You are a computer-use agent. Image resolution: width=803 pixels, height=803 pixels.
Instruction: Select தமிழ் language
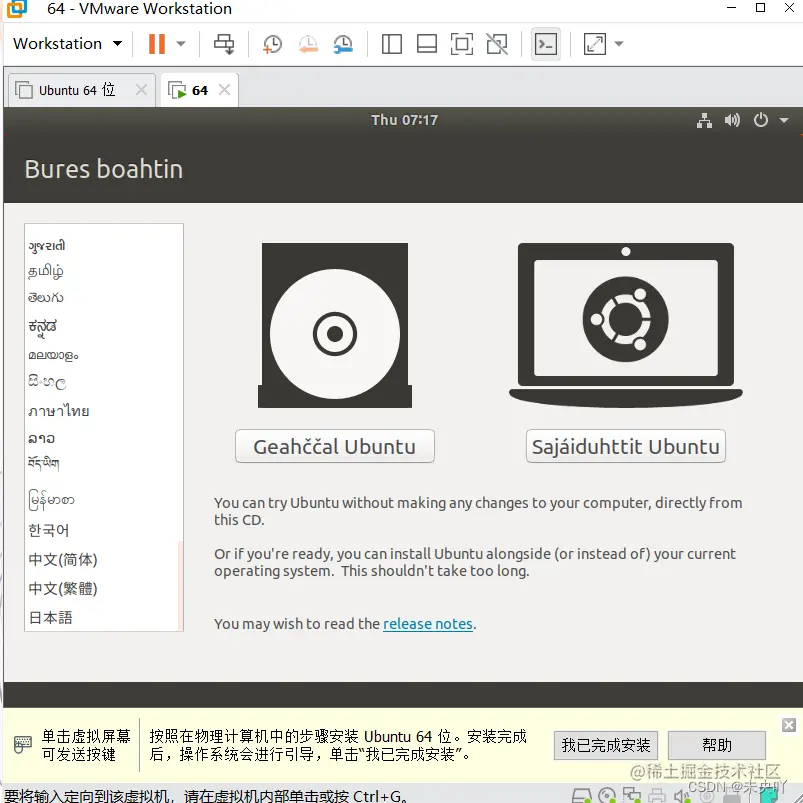[x=46, y=271]
